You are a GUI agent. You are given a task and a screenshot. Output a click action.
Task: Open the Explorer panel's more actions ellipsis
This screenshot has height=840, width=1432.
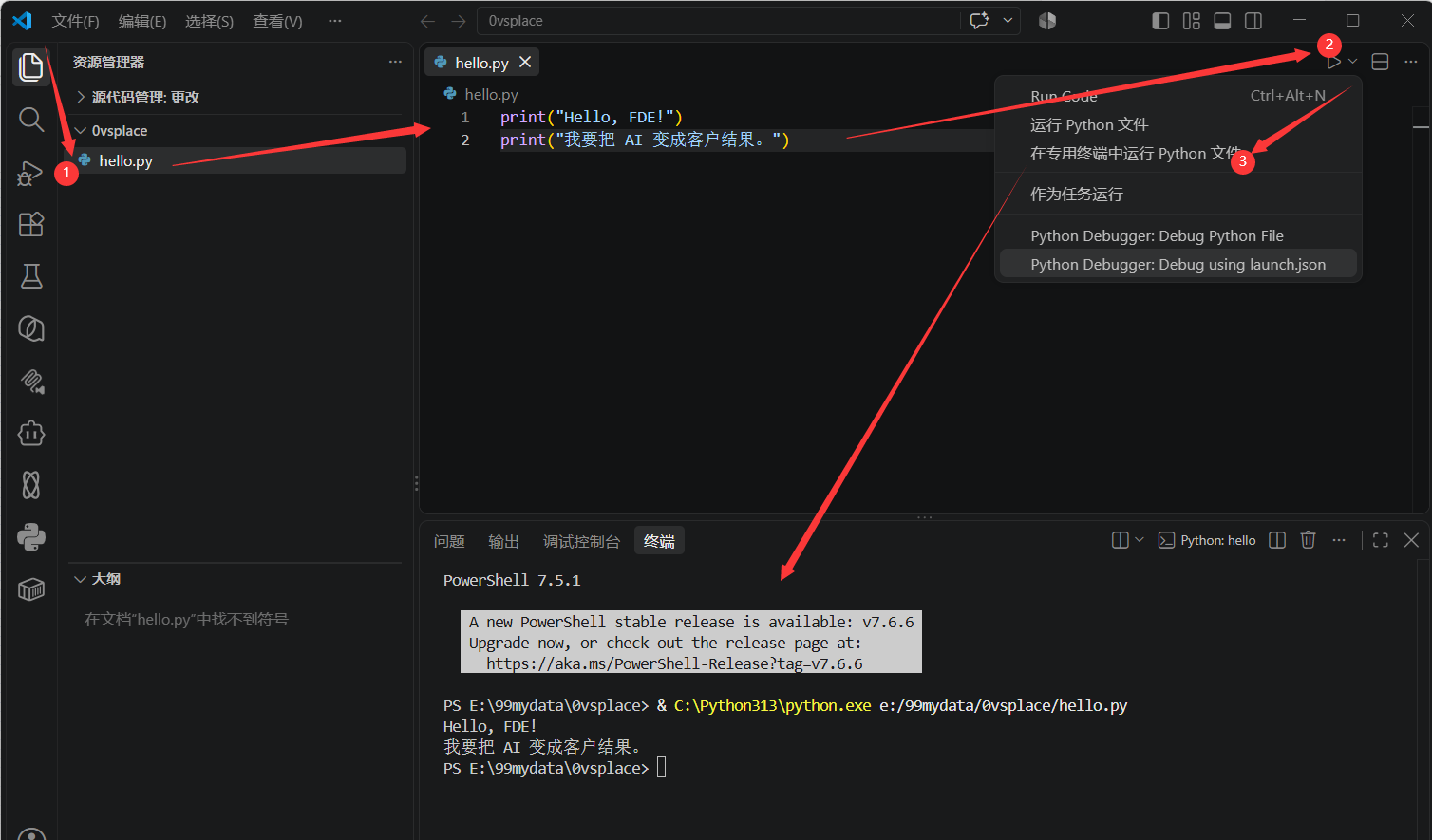[x=395, y=62]
